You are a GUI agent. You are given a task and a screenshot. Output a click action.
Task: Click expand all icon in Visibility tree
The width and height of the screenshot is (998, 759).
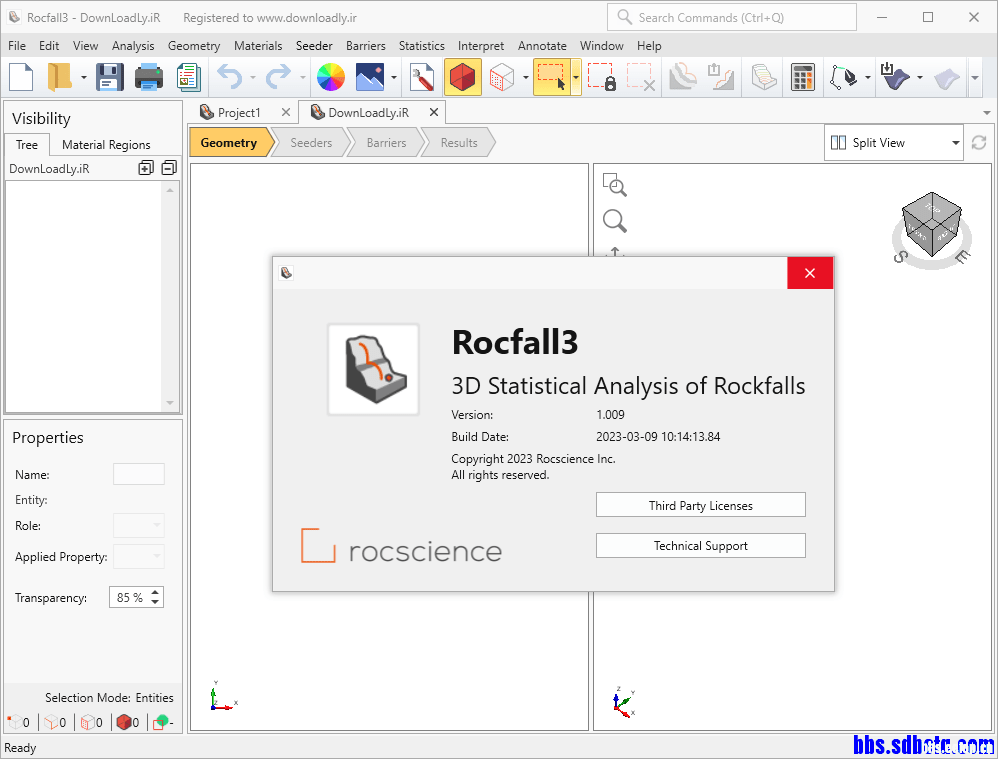(x=146, y=169)
